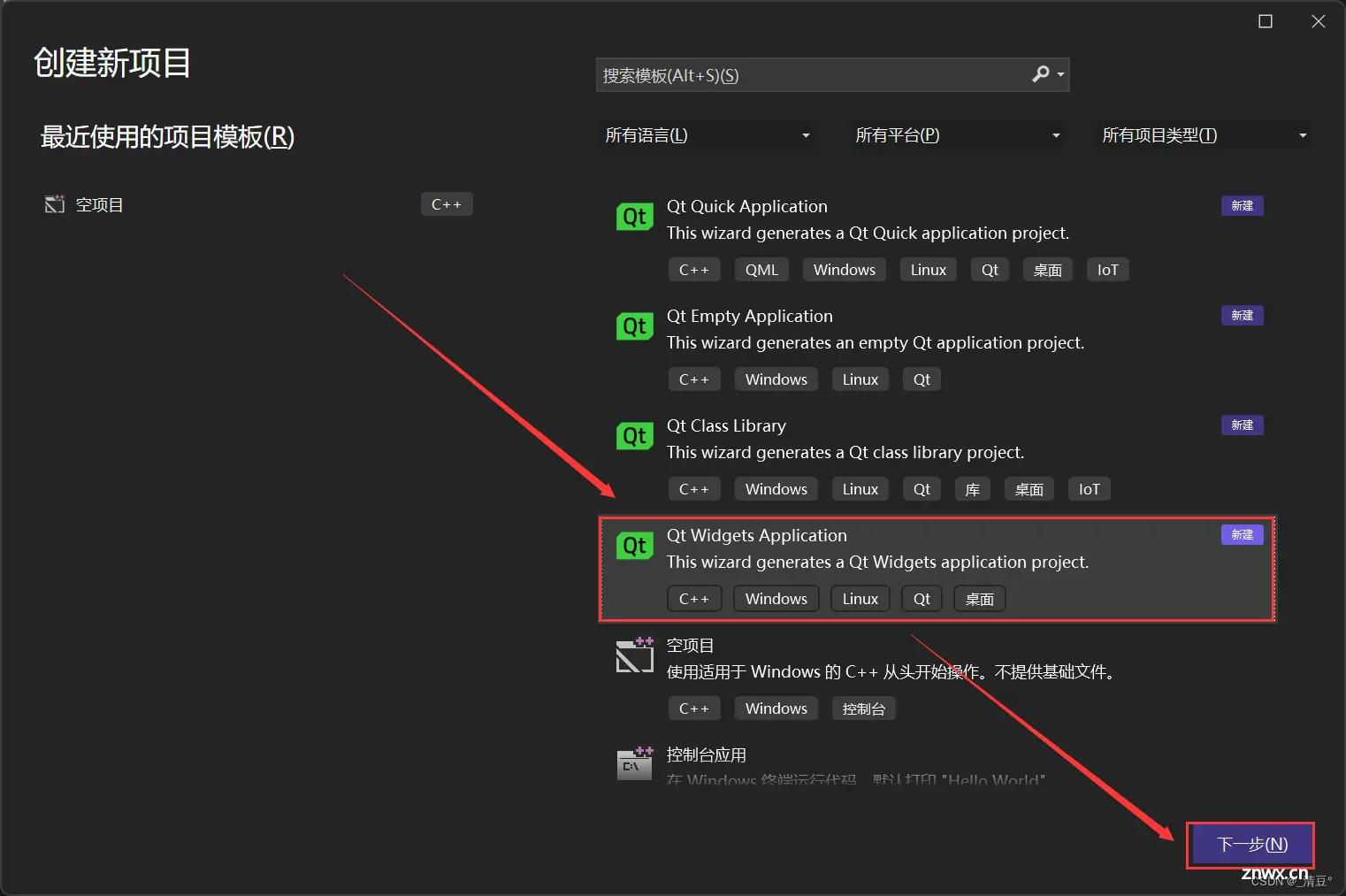Select the 控制台应用 template title
The width and height of the screenshot is (1346, 896).
(707, 754)
